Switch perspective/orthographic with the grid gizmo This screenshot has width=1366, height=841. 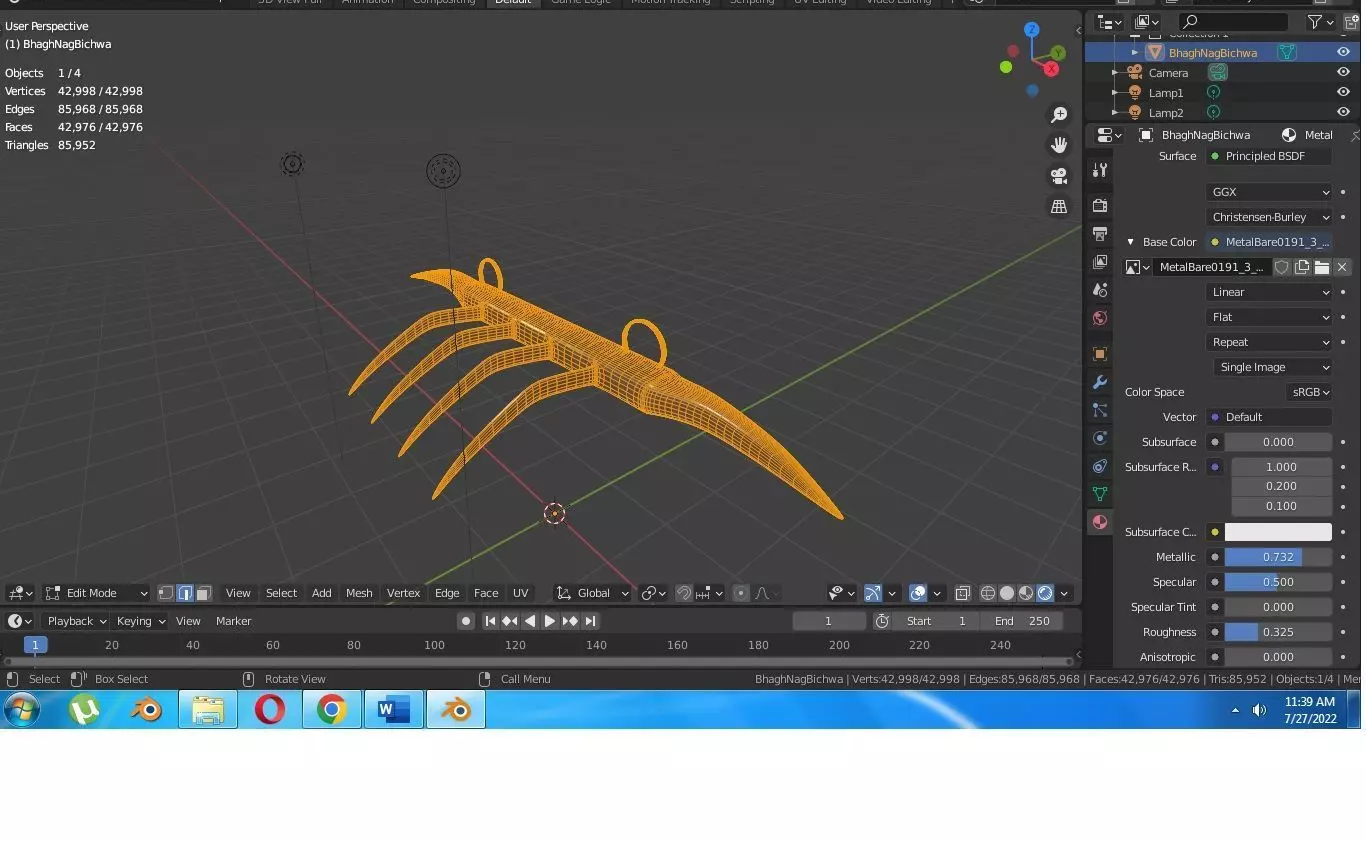pos(1058,206)
